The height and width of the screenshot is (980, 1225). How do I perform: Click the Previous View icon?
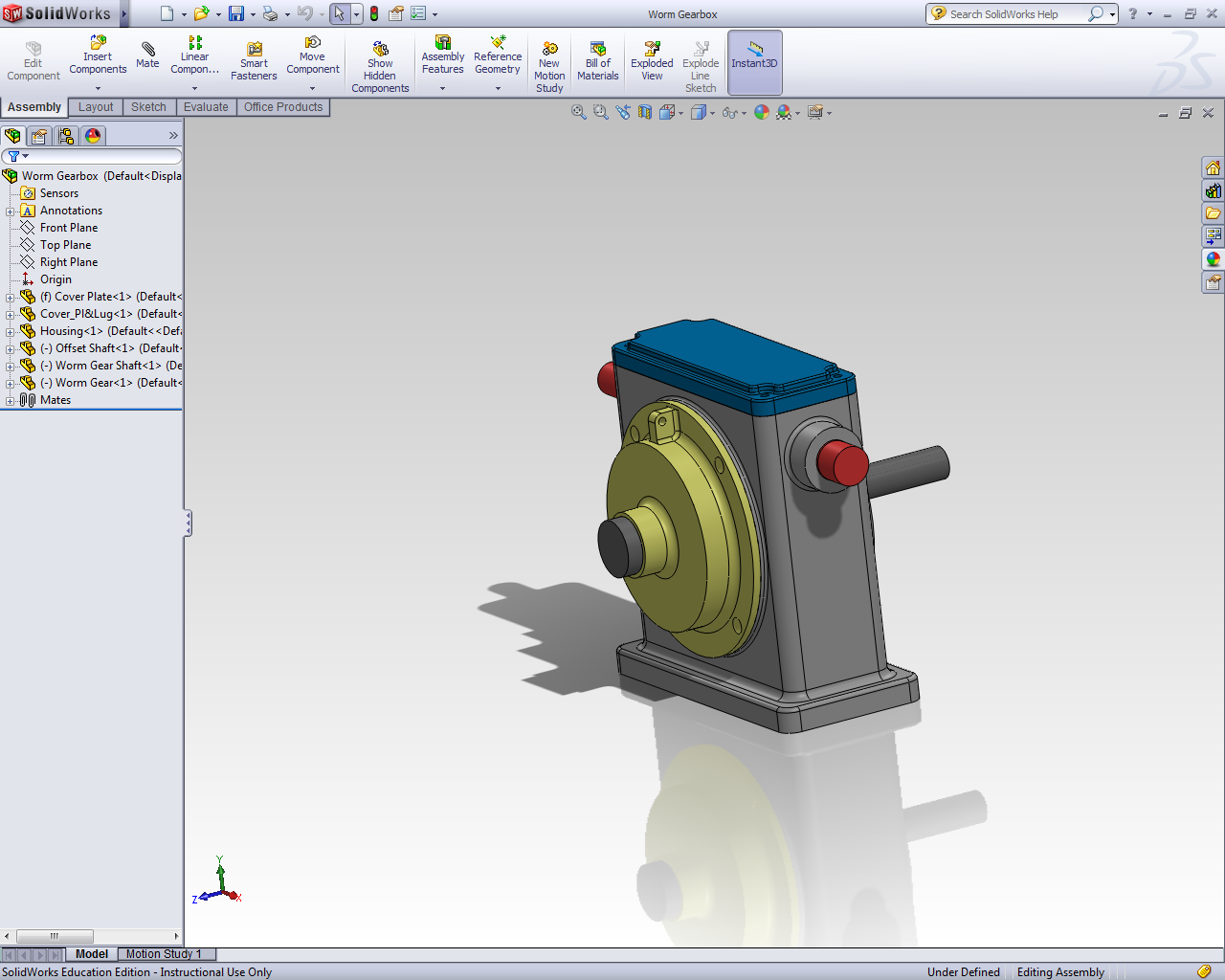coord(623,112)
